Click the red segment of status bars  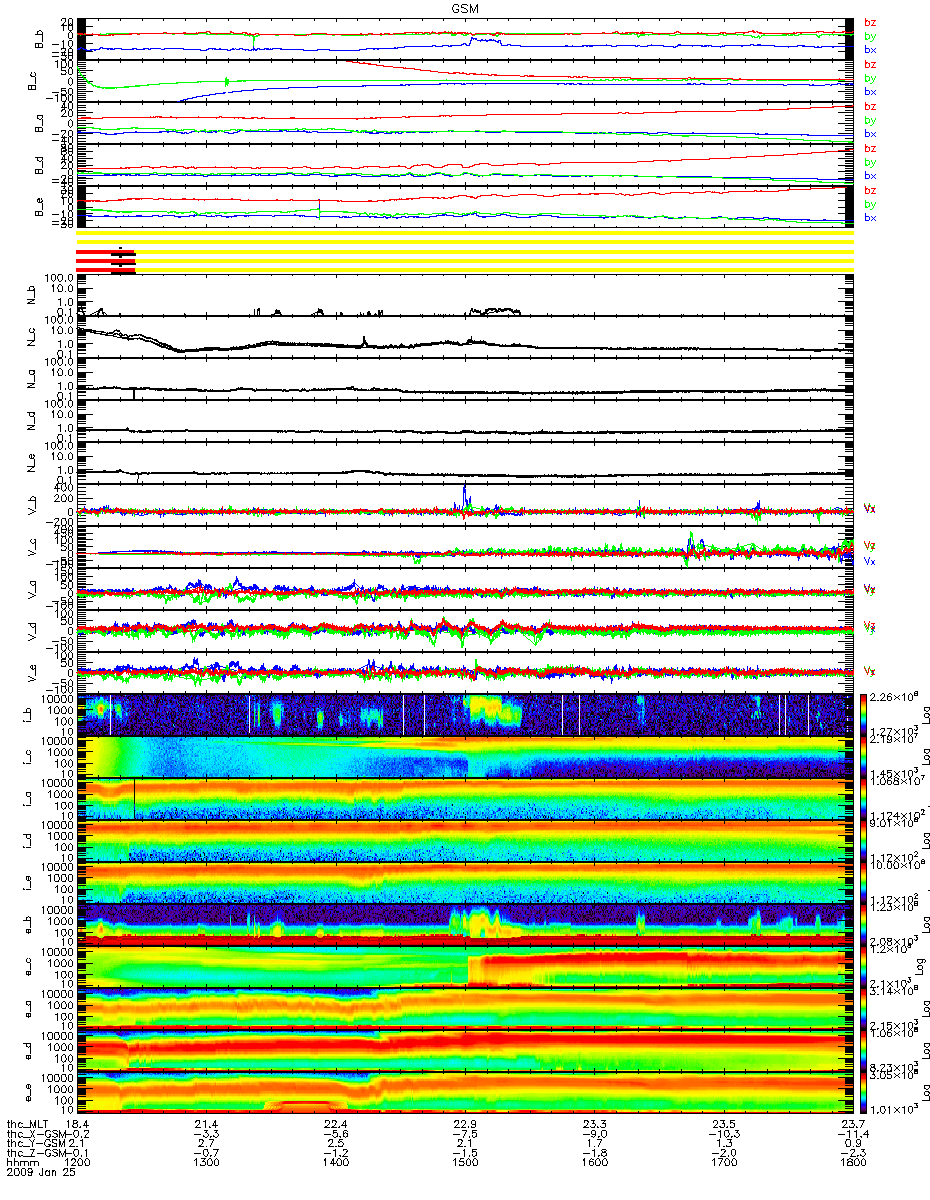click(106, 259)
